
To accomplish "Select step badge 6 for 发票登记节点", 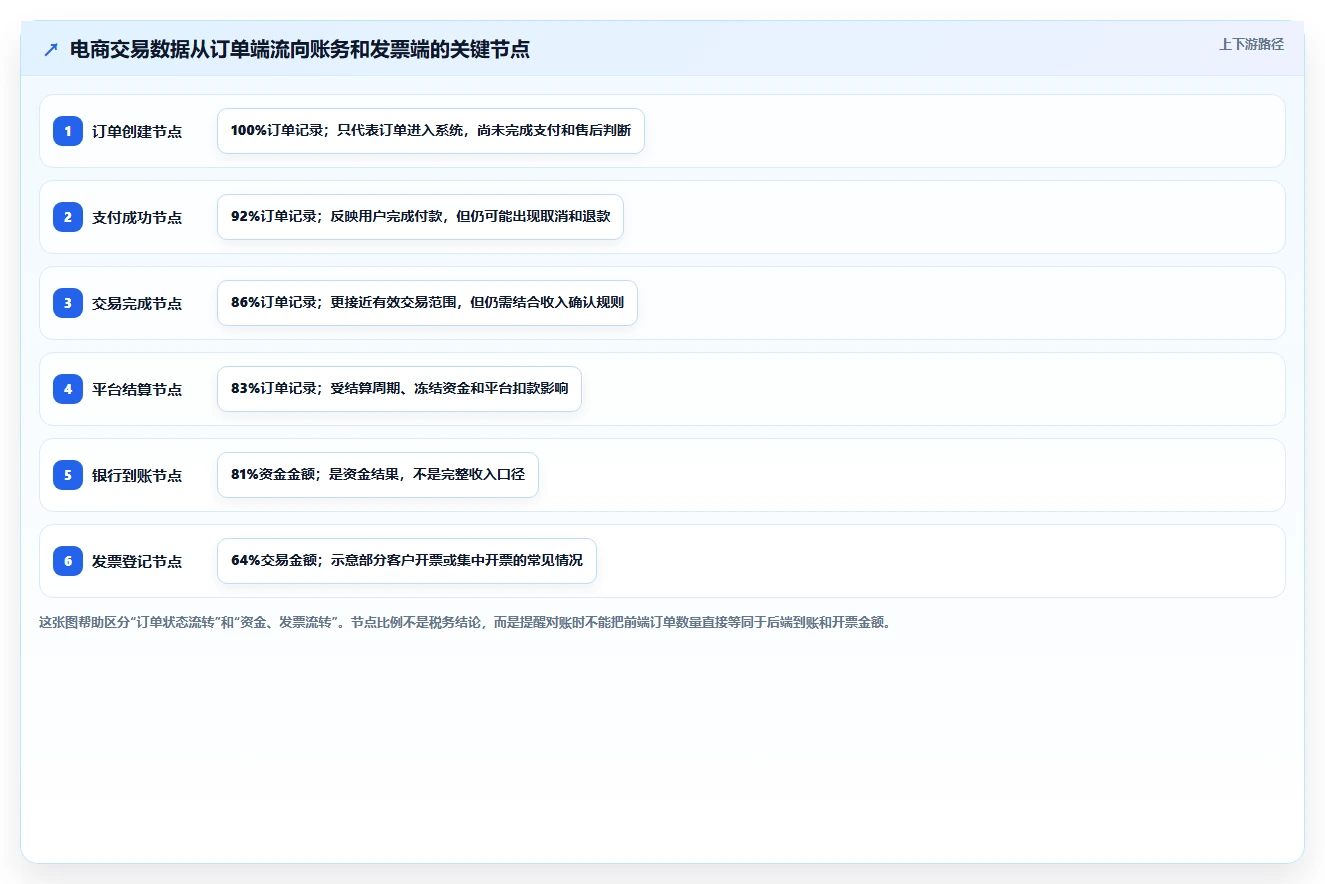I will coord(68,561).
